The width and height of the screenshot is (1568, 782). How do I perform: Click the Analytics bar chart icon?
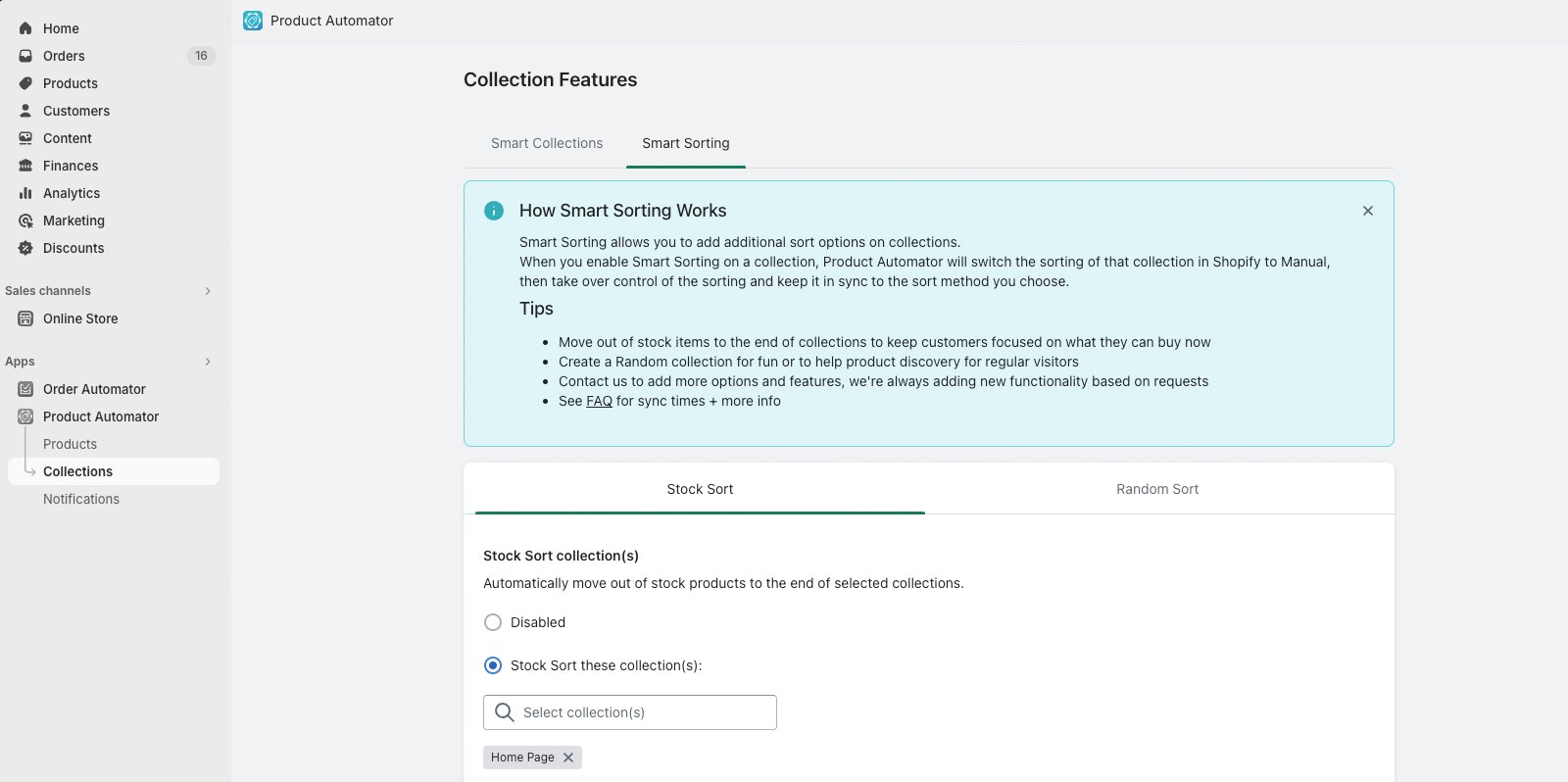25,193
